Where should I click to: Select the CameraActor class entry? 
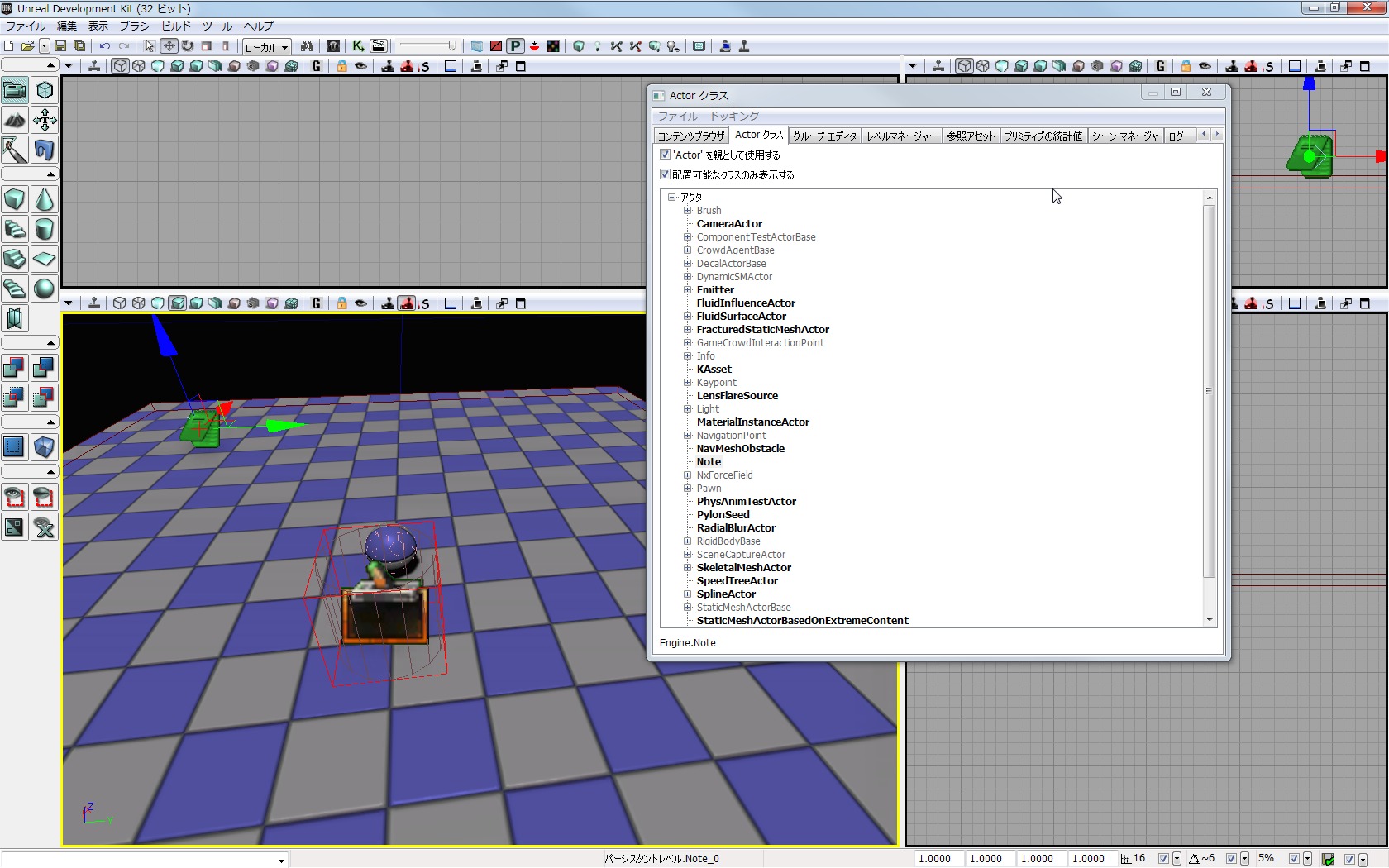pos(729,224)
